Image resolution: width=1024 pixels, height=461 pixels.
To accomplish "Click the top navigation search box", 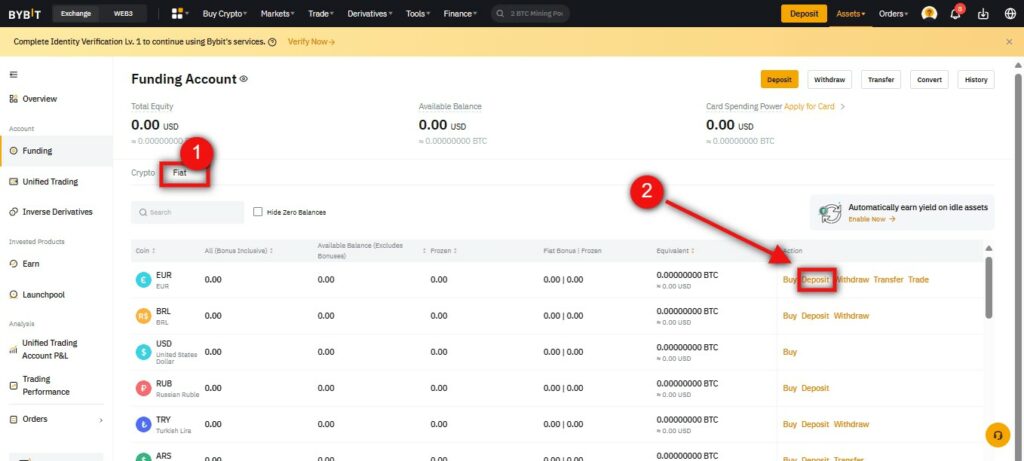I will (530, 14).
